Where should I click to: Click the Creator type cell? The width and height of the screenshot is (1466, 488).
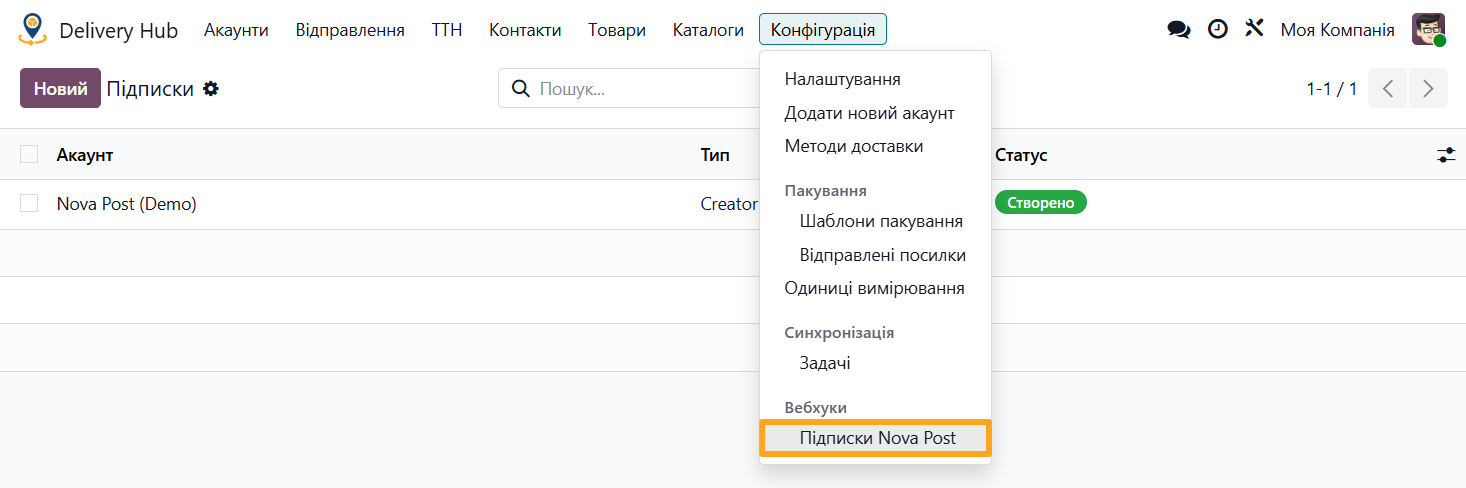pos(729,204)
